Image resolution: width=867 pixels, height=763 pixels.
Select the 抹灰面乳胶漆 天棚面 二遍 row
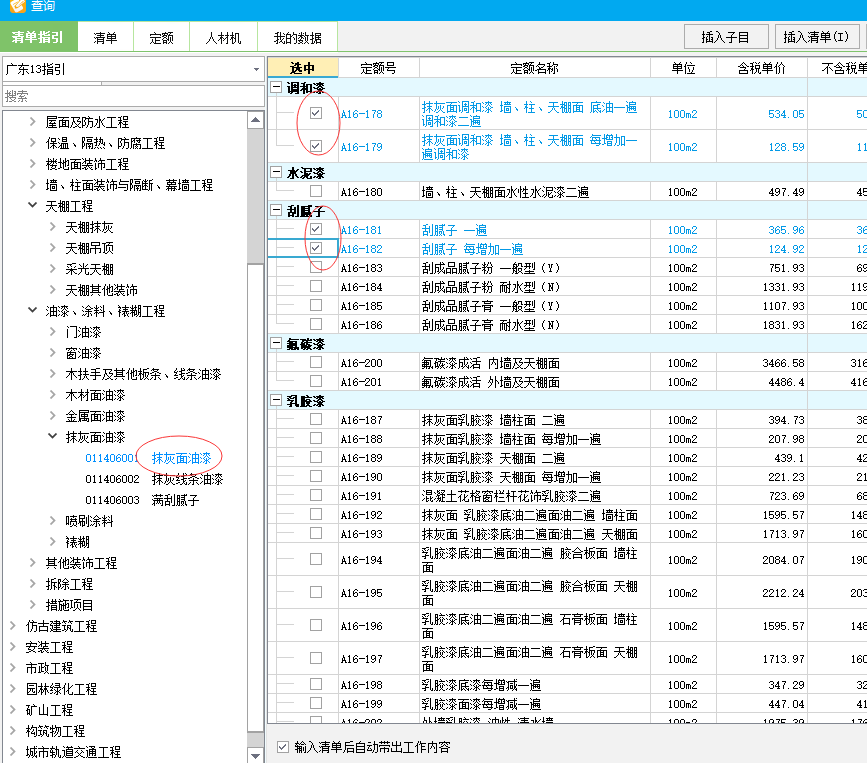567,458
